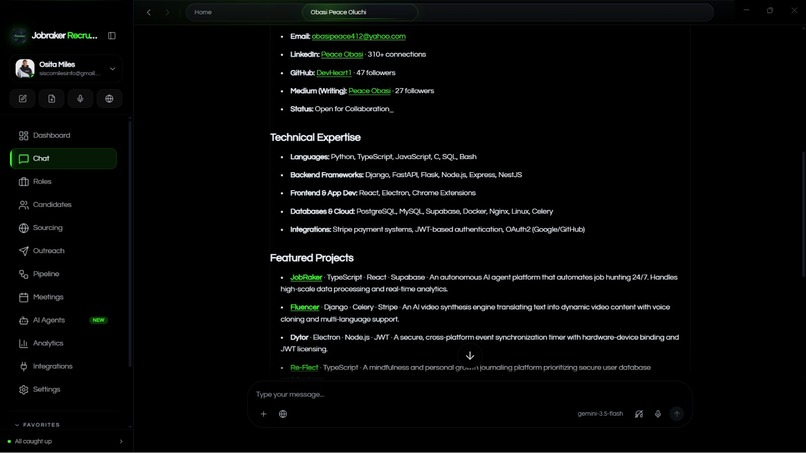
Task: Open Analytics page
Action: (x=63, y=343)
